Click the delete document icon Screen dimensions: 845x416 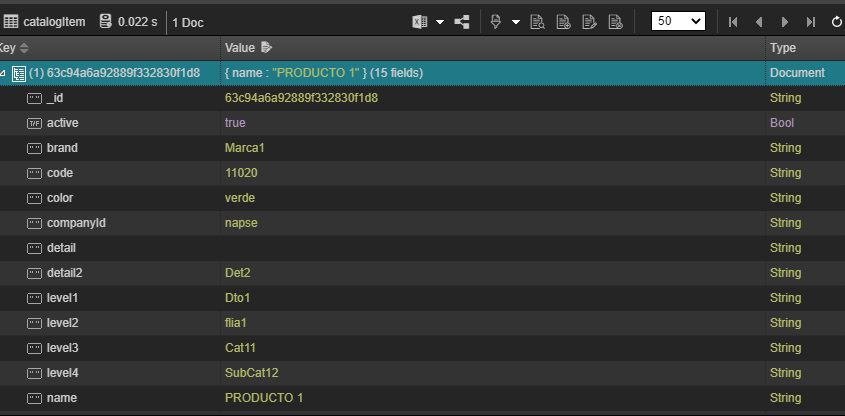point(614,21)
